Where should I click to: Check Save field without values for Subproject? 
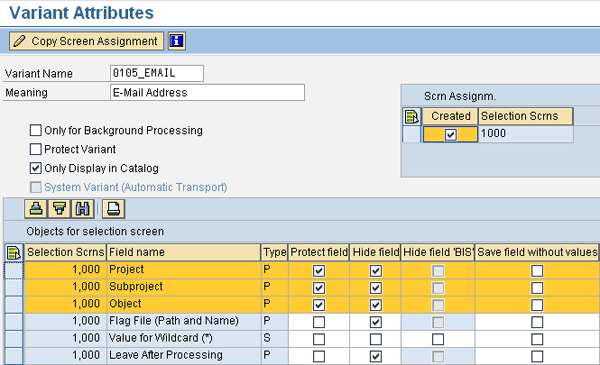537,288
